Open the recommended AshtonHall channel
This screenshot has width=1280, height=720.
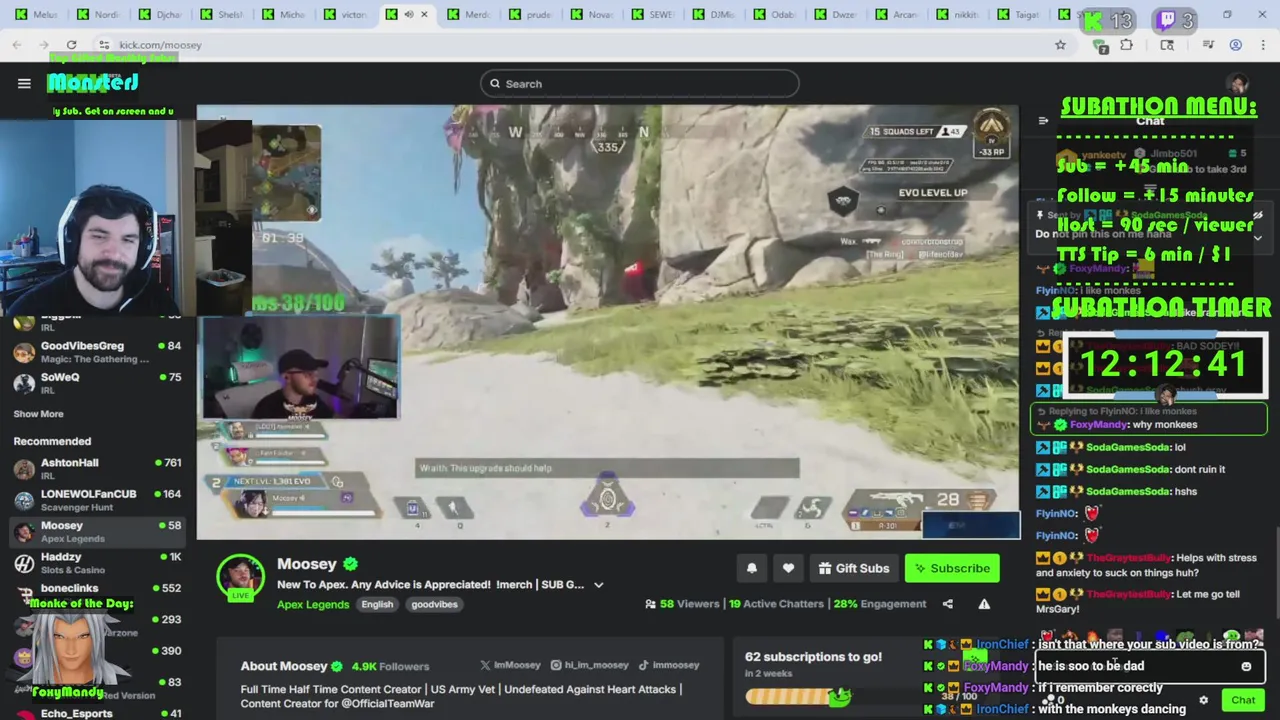pyautogui.click(x=97, y=468)
